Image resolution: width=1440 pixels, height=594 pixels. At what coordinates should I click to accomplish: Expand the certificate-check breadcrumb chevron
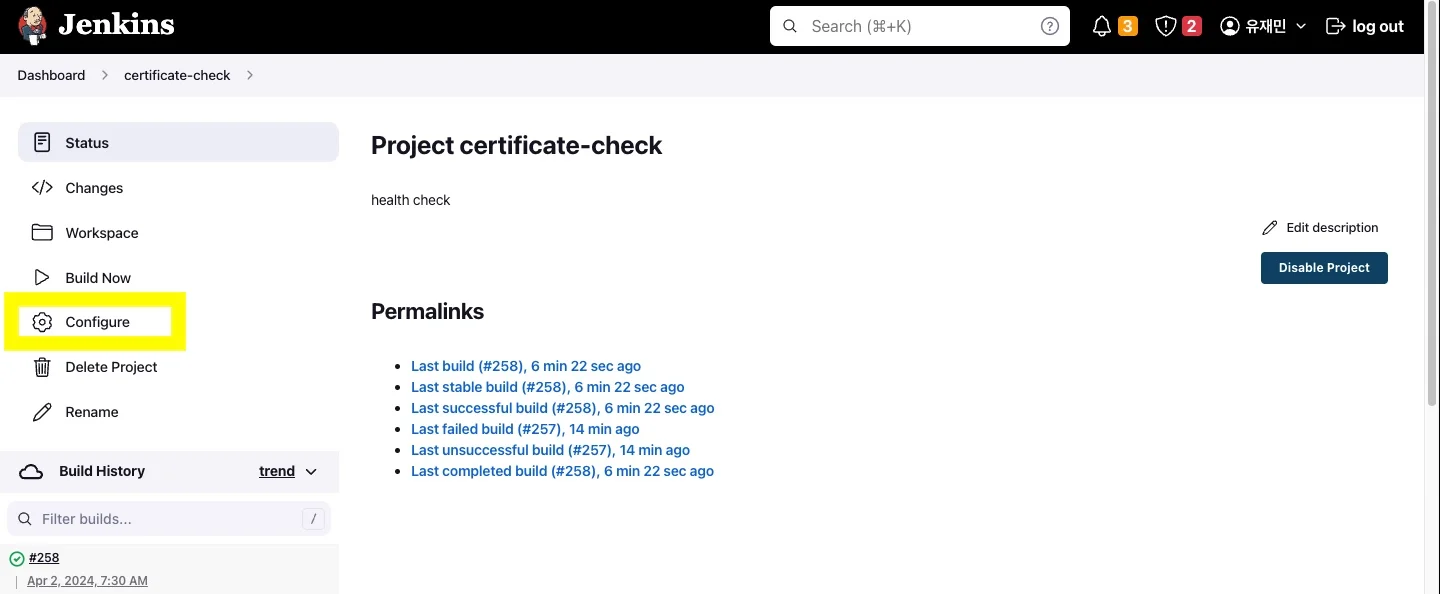tap(250, 75)
